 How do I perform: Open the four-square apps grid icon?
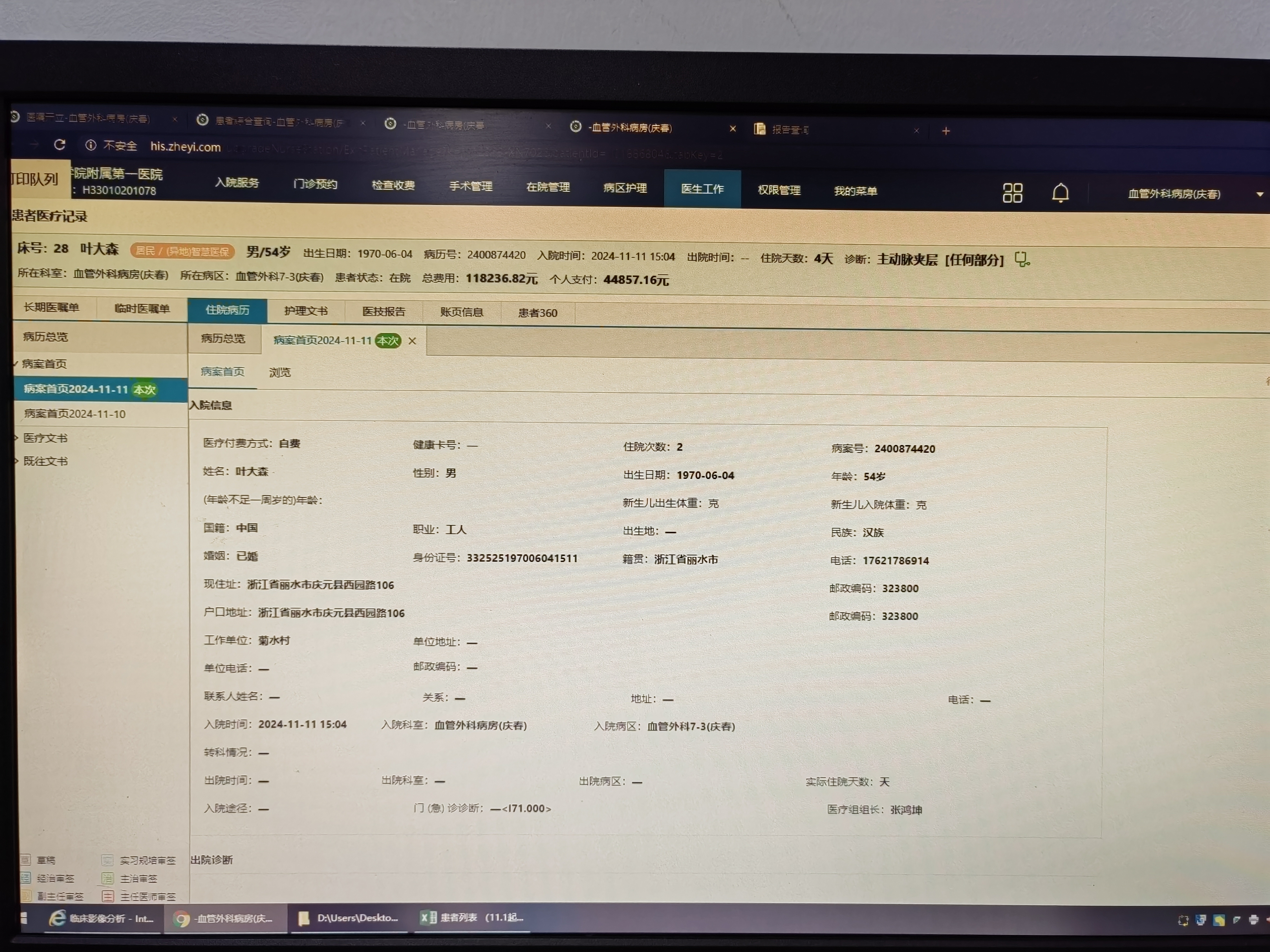click(x=1012, y=193)
